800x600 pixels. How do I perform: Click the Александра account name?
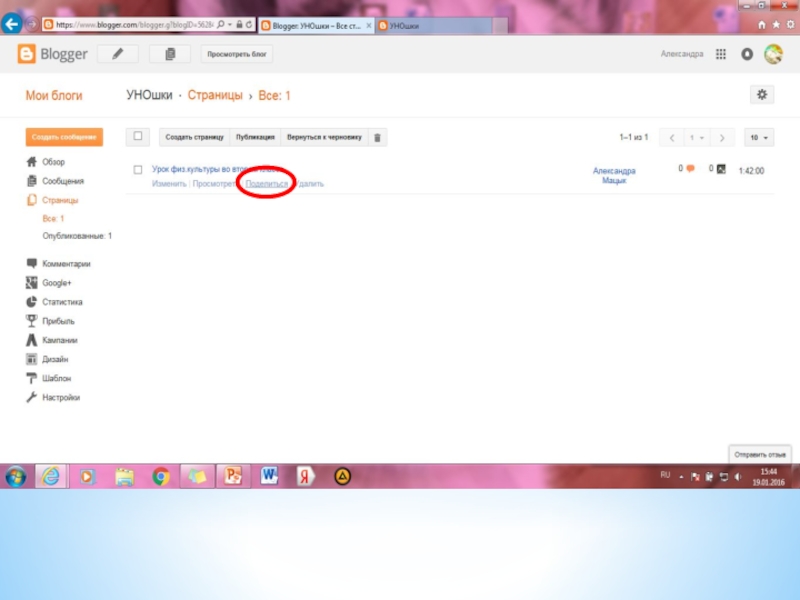(682, 54)
